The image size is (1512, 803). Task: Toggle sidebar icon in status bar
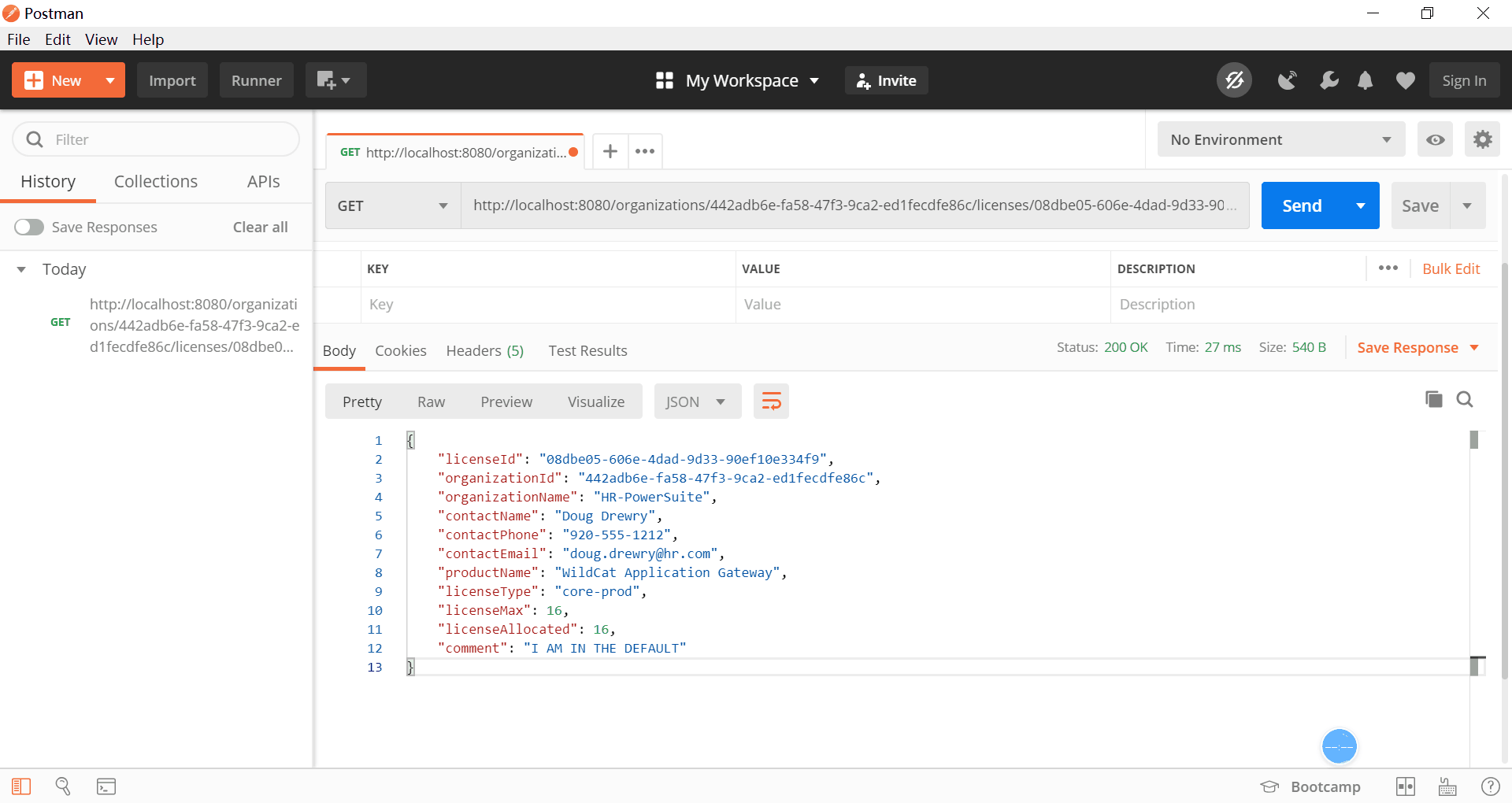point(21,786)
